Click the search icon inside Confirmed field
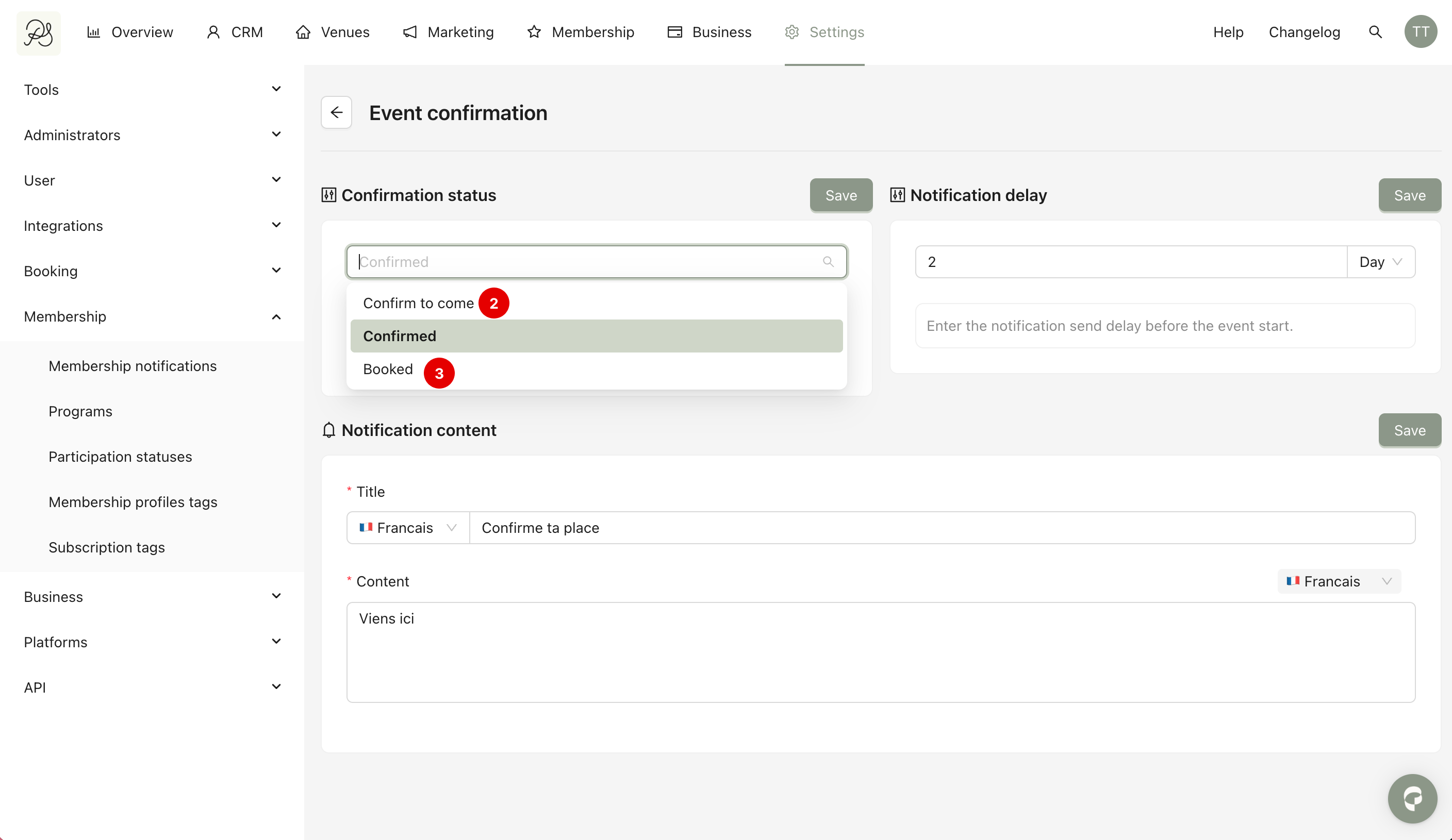Image resolution: width=1452 pixels, height=840 pixels. click(x=828, y=262)
